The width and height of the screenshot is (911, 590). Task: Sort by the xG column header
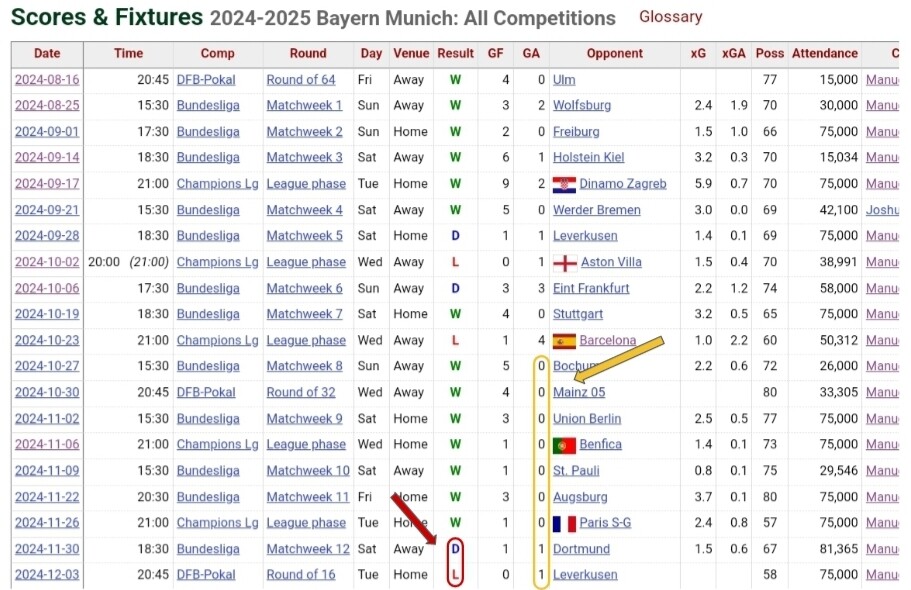[x=698, y=53]
